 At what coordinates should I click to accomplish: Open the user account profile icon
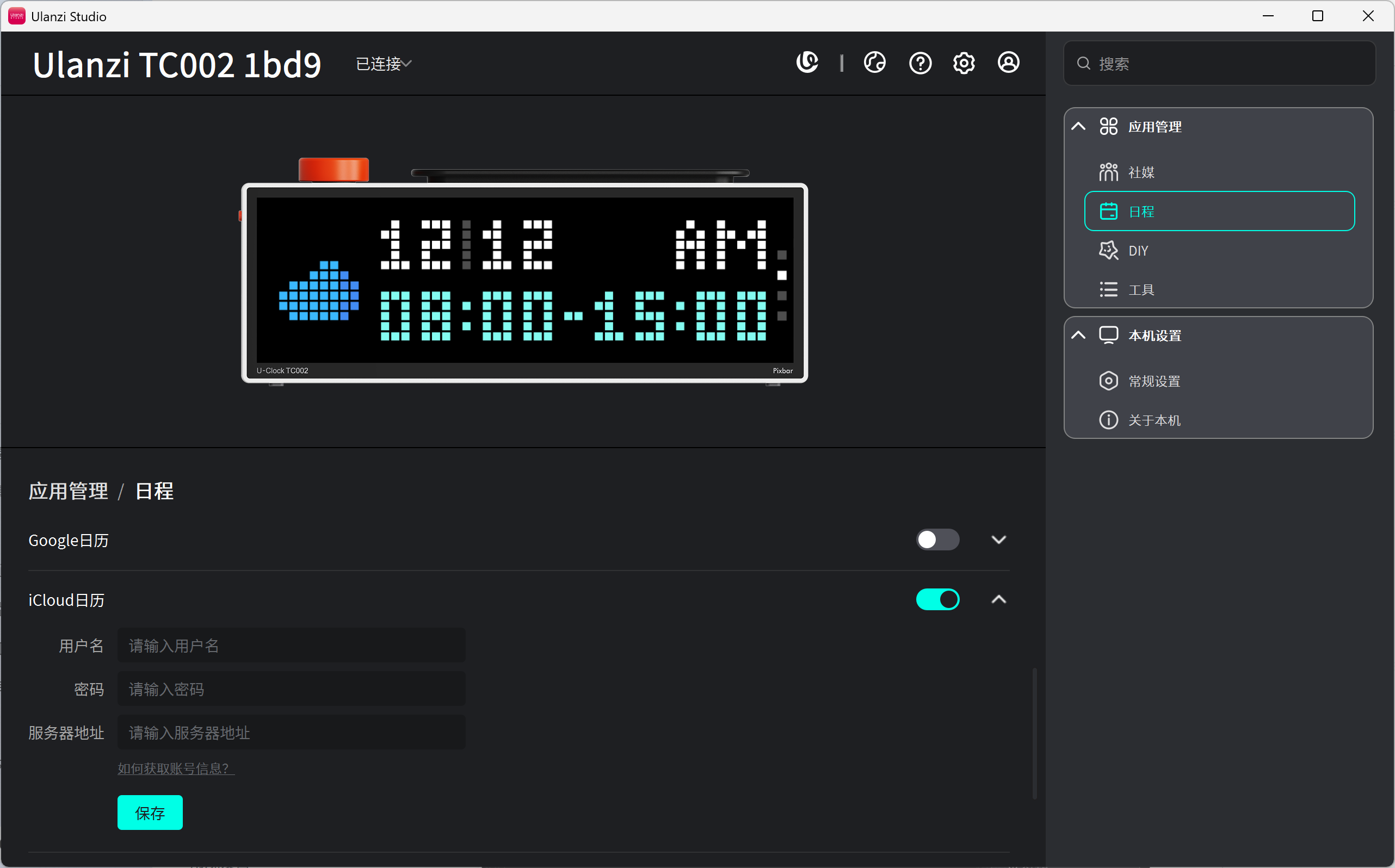coord(1009,63)
